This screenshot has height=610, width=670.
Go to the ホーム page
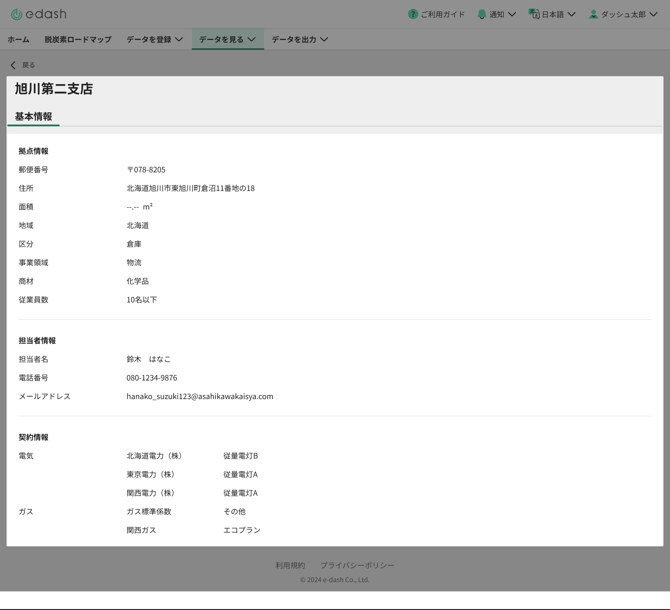coord(18,39)
